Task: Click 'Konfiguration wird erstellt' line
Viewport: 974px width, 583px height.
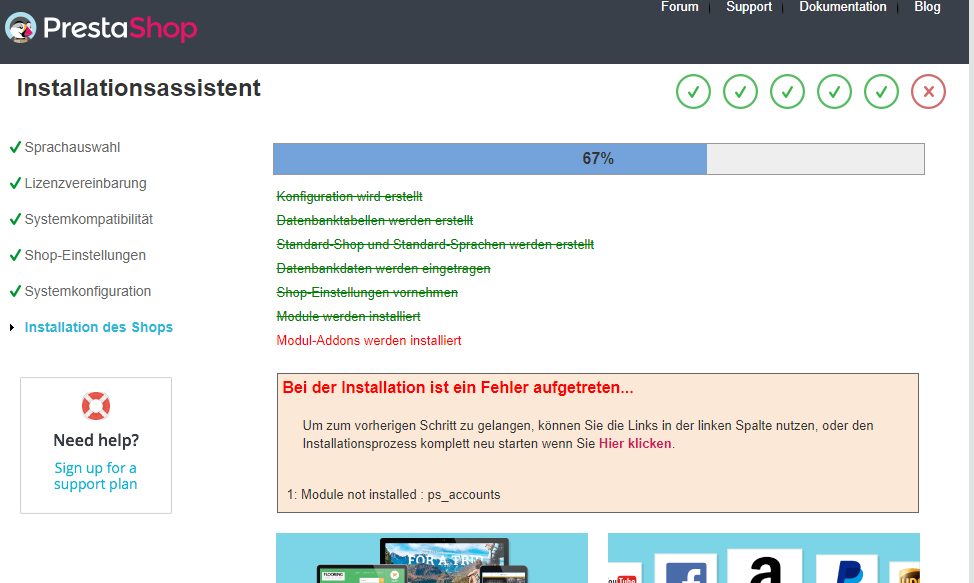Action: click(x=349, y=196)
